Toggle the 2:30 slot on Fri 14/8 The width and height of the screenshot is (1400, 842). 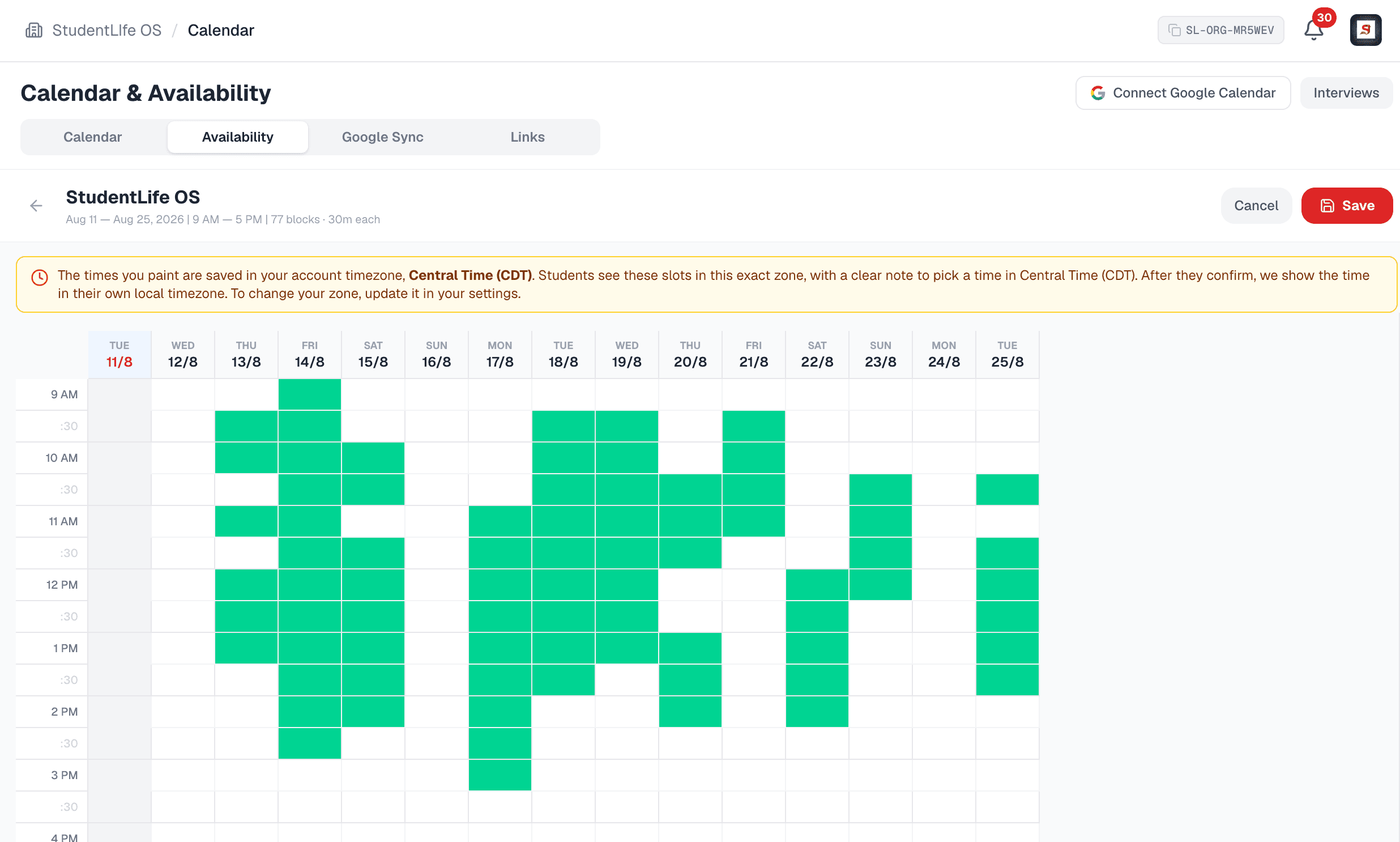pos(310,743)
